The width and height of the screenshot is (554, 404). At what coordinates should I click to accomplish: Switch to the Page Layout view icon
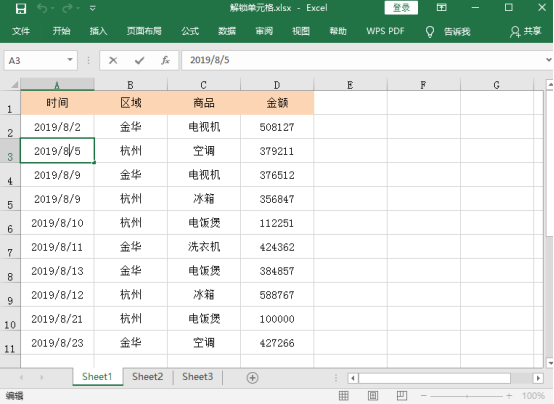(x=373, y=396)
